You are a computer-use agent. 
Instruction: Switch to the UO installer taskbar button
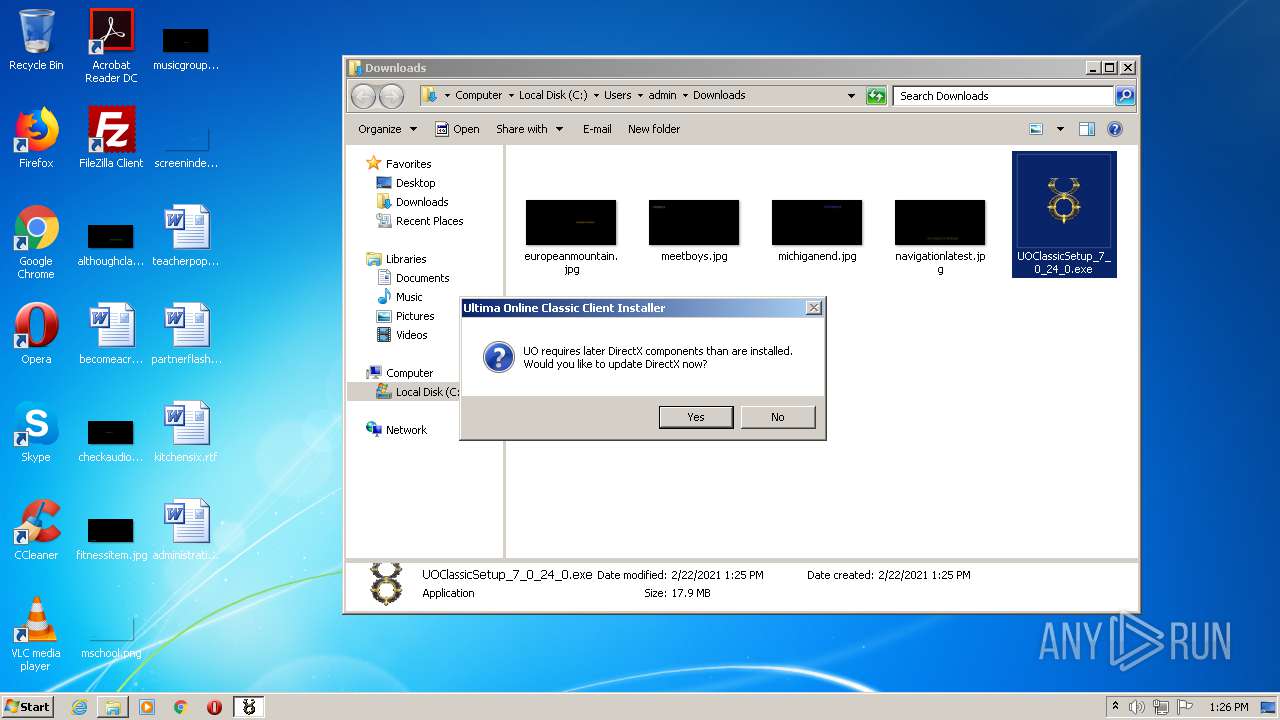249,707
